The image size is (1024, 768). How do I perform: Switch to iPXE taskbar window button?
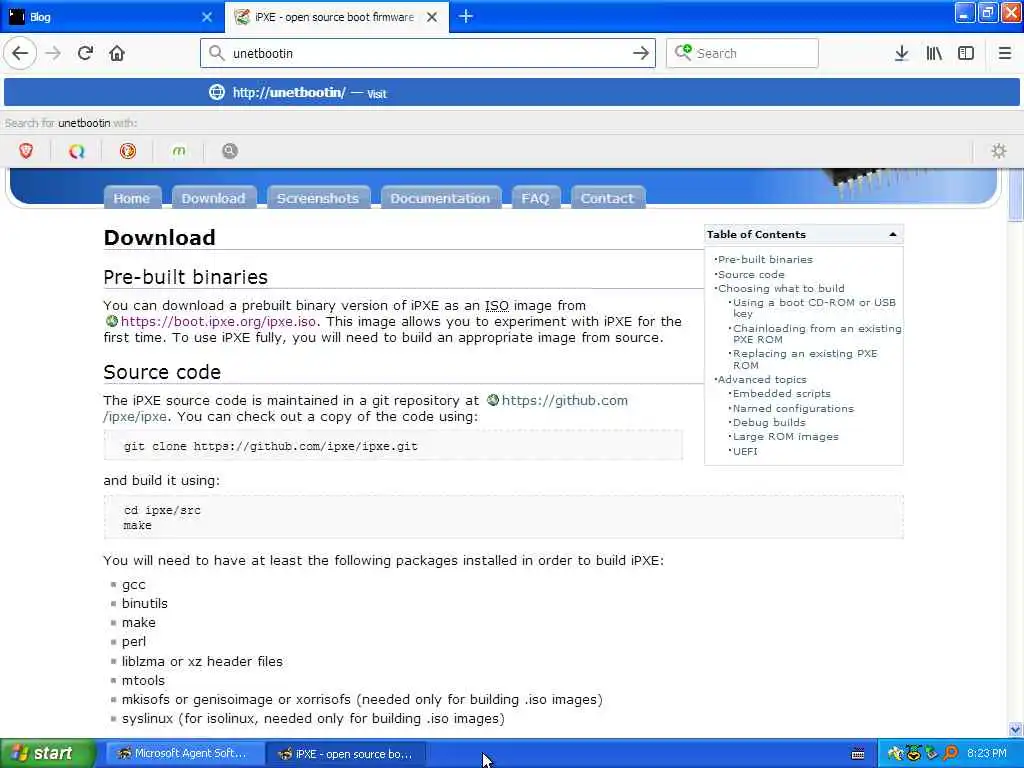tap(346, 754)
